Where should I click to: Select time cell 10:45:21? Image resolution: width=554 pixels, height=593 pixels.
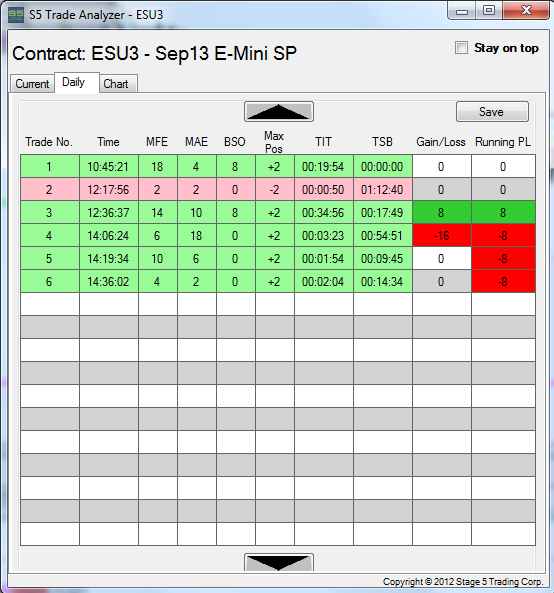pos(109,166)
